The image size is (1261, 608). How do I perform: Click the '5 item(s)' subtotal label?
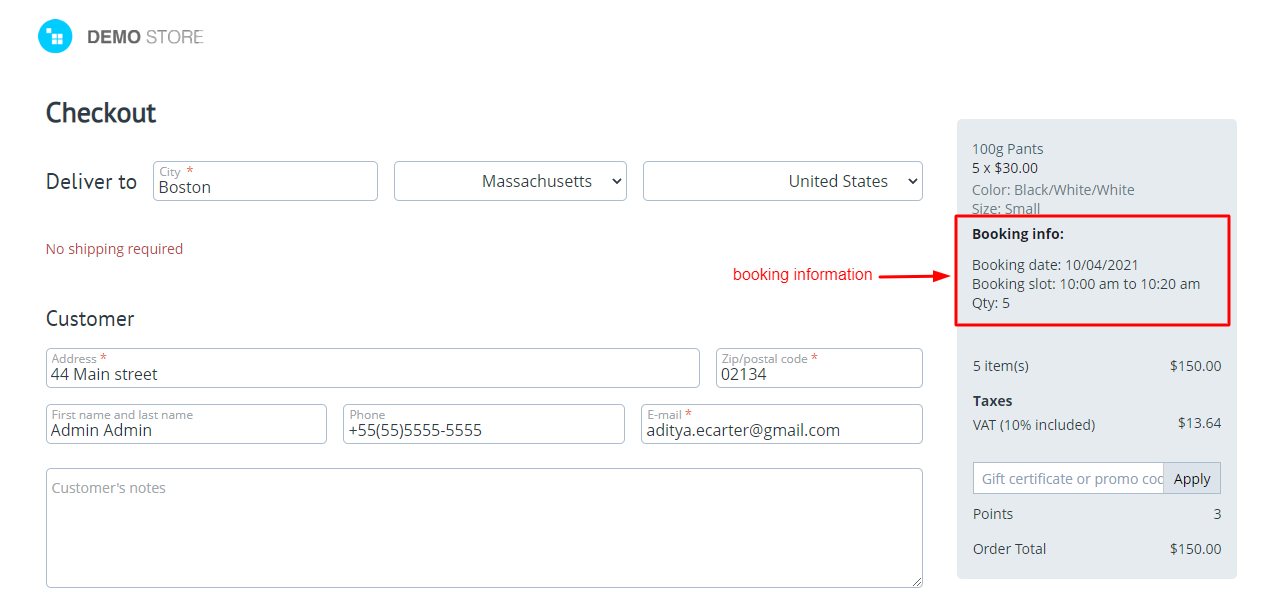(x=1001, y=366)
